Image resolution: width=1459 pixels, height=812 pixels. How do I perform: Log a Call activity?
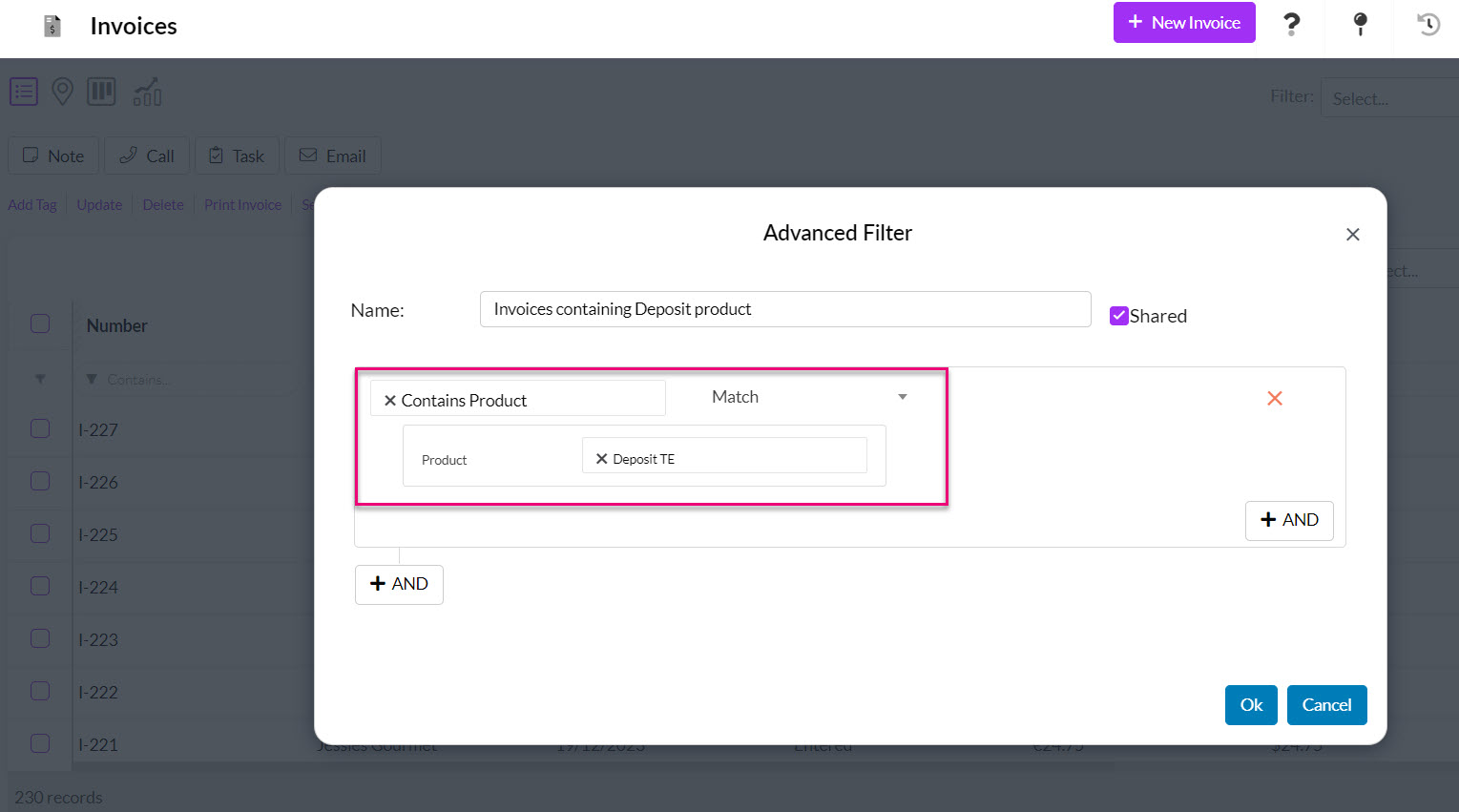click(x=146, y=156)
